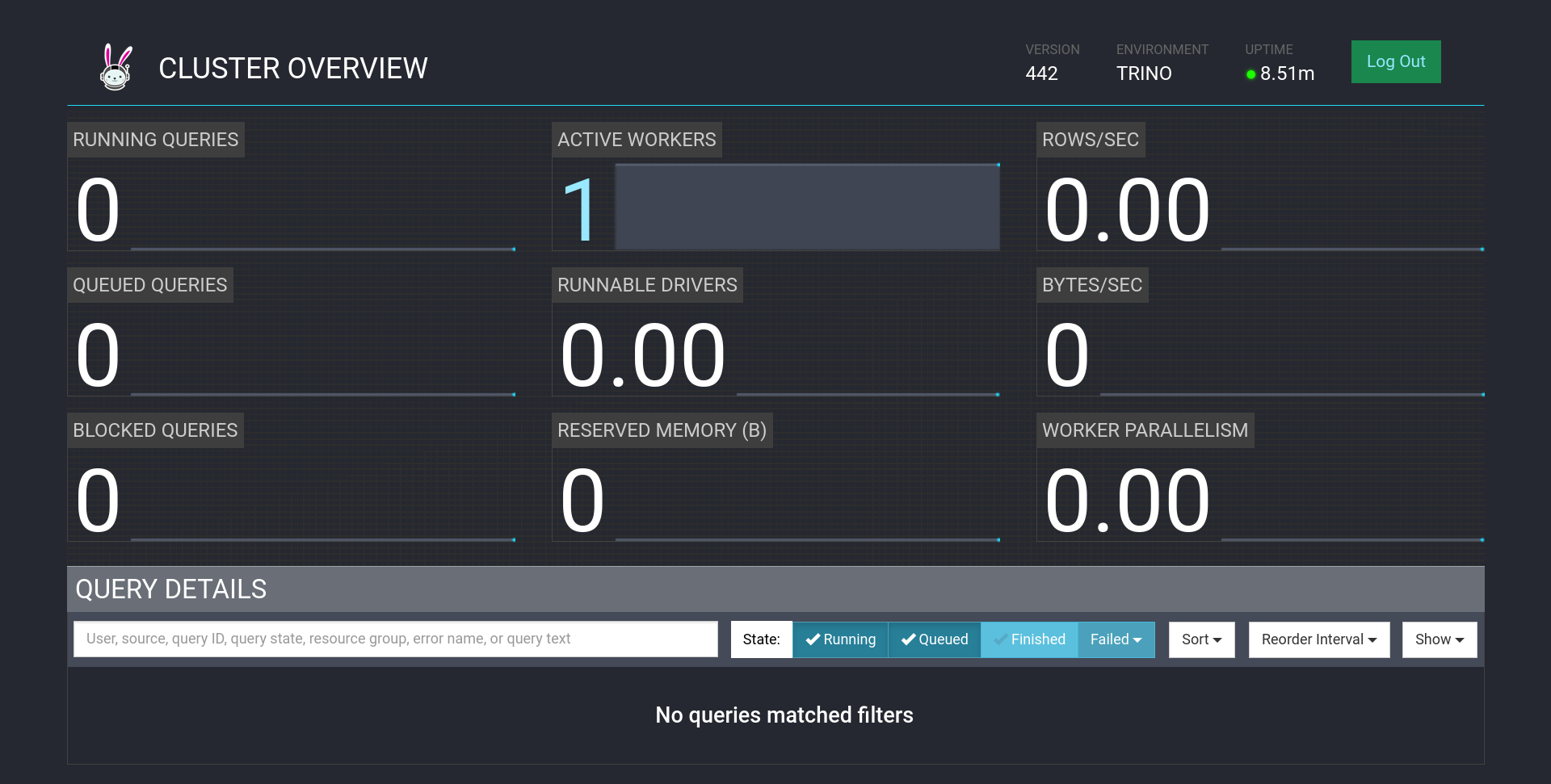Click the Running Queries counter value
The width and height of the screenshot is (1551, 784).
[x=98, y=211]
